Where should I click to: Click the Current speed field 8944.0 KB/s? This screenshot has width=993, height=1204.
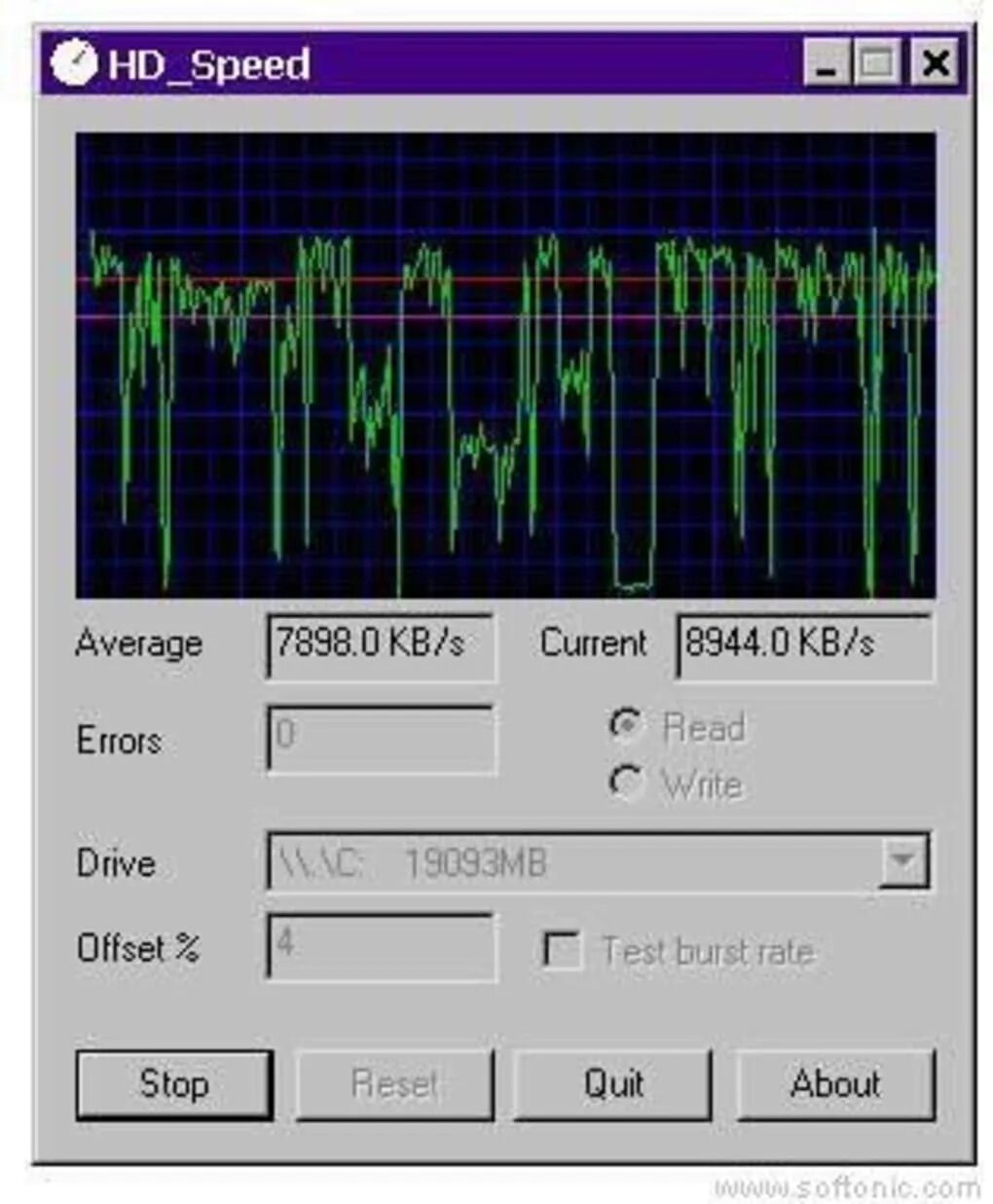pos(804,645)
